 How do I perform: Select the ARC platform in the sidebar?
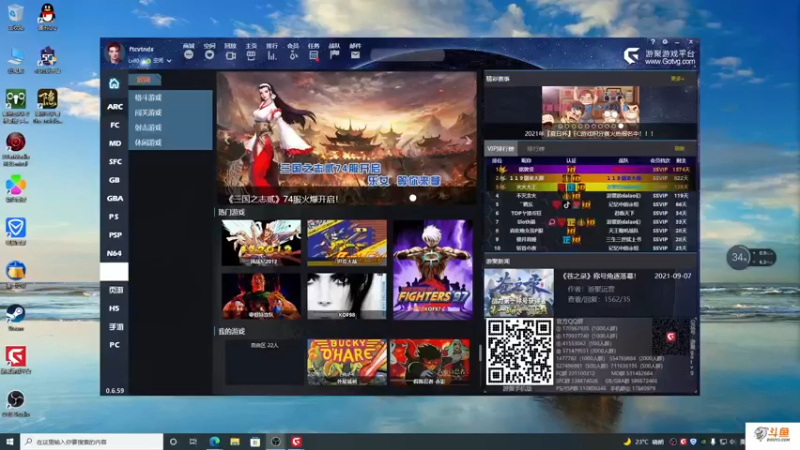coord(115,107)
